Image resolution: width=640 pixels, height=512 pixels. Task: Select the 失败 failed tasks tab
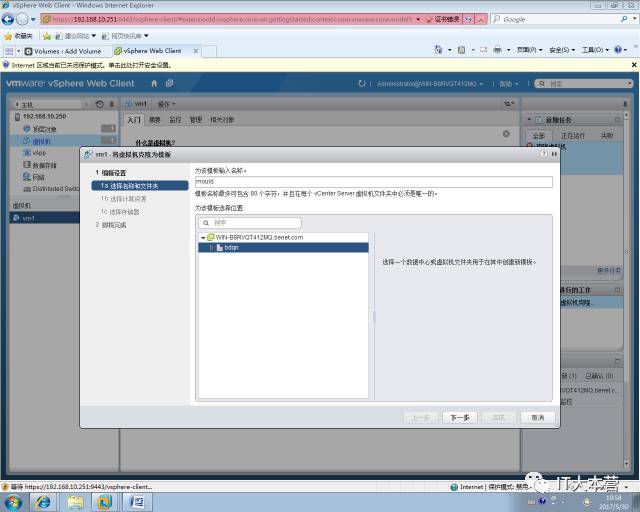(x=607, y=136)
